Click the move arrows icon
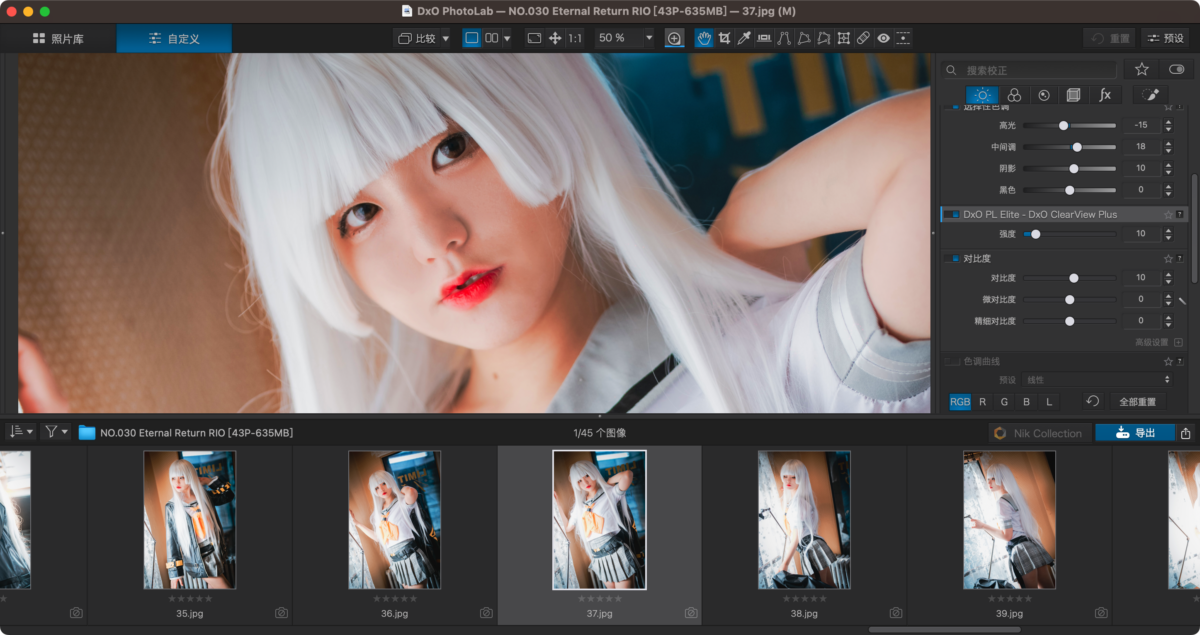The height and width of the screenshot is (635, 1200). 555,38
